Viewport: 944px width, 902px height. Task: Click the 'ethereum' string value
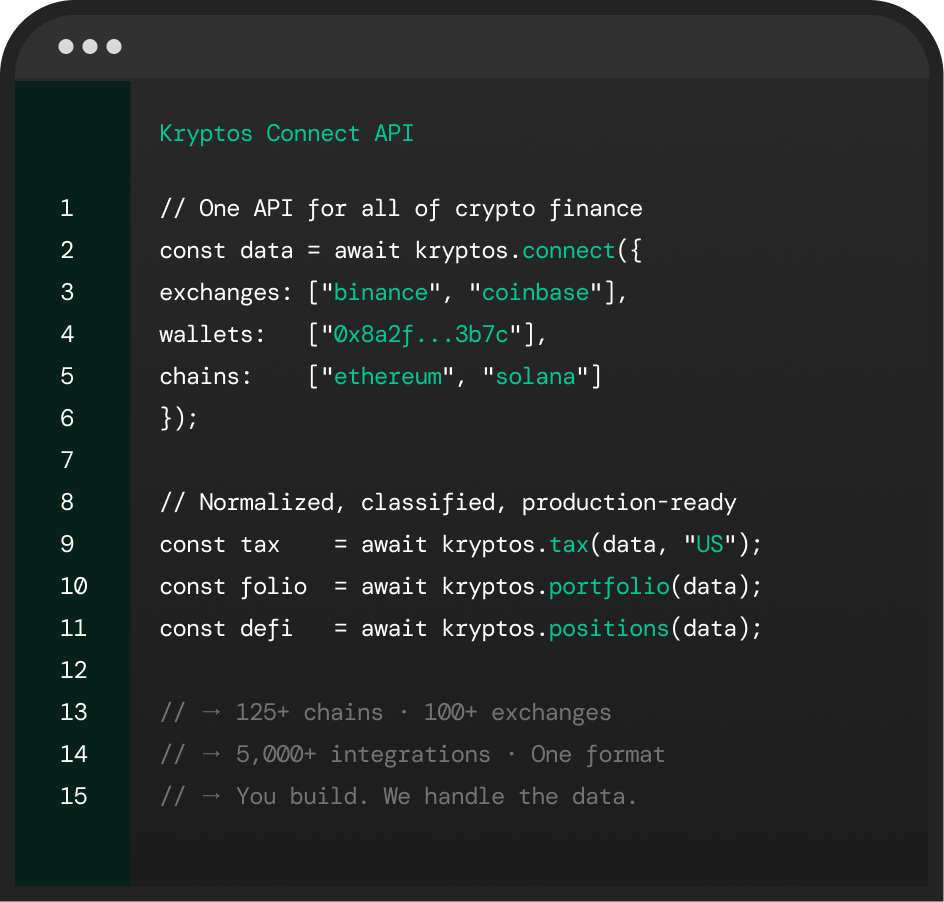pyautogui.click(x=388, y=377)
